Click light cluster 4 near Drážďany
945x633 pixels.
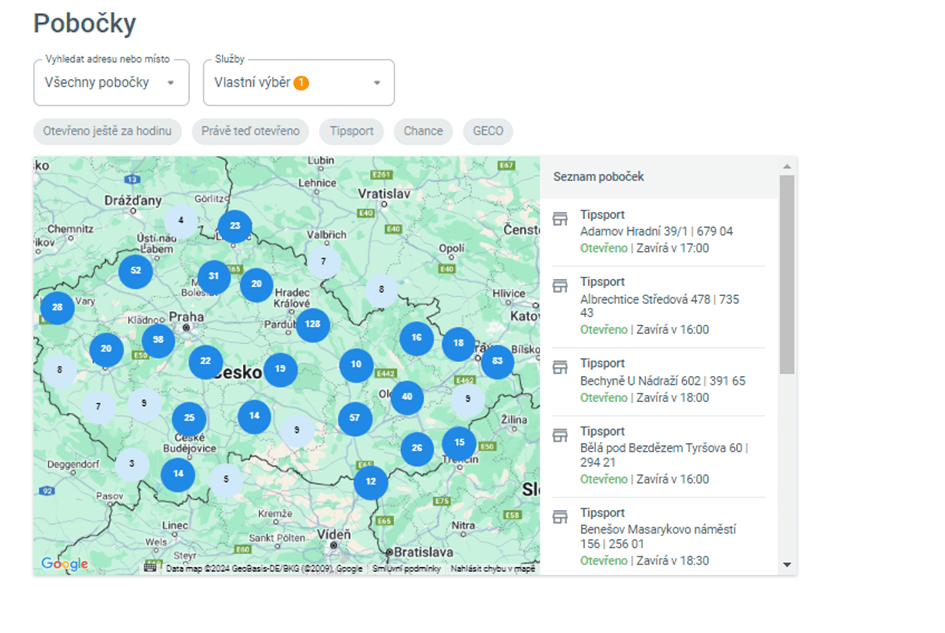coord(181,221)
